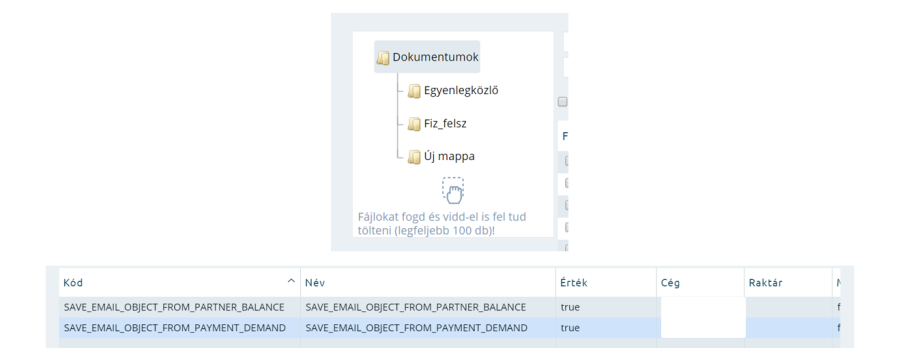Click the drag-and-drop hand upload icon
900x361 pixels.
[453, 190]
